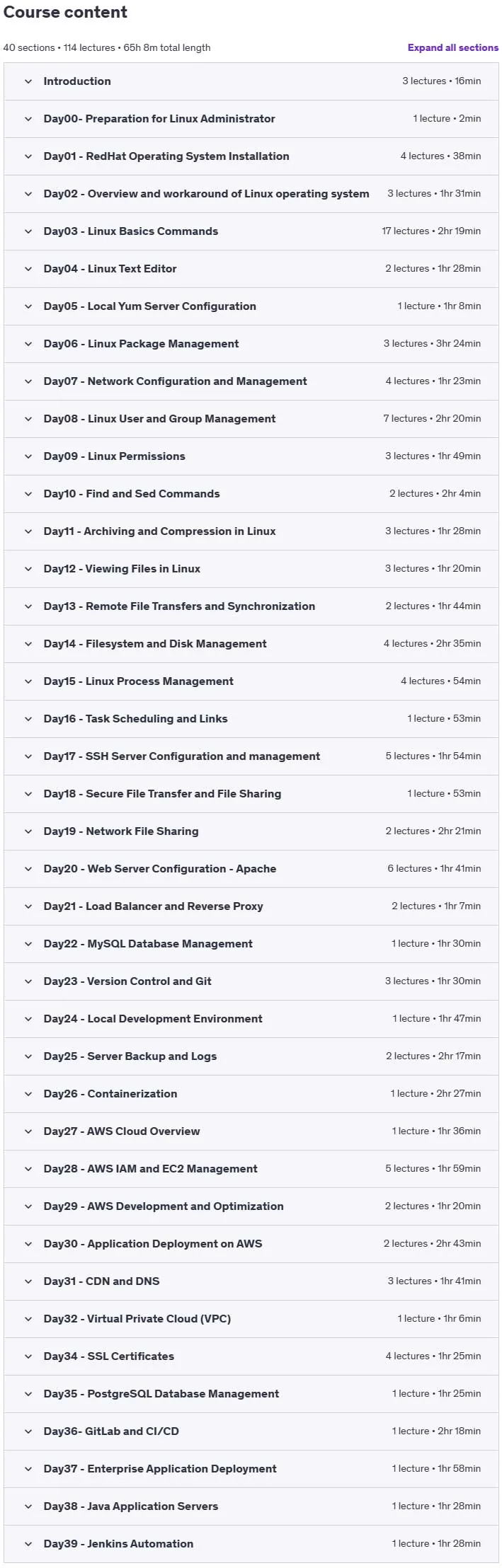The height and width of the screenshot is (1568, 502).
Task: Click chevron icon for Day09 Linux Permissions
Action: click(x=28, y=456)
